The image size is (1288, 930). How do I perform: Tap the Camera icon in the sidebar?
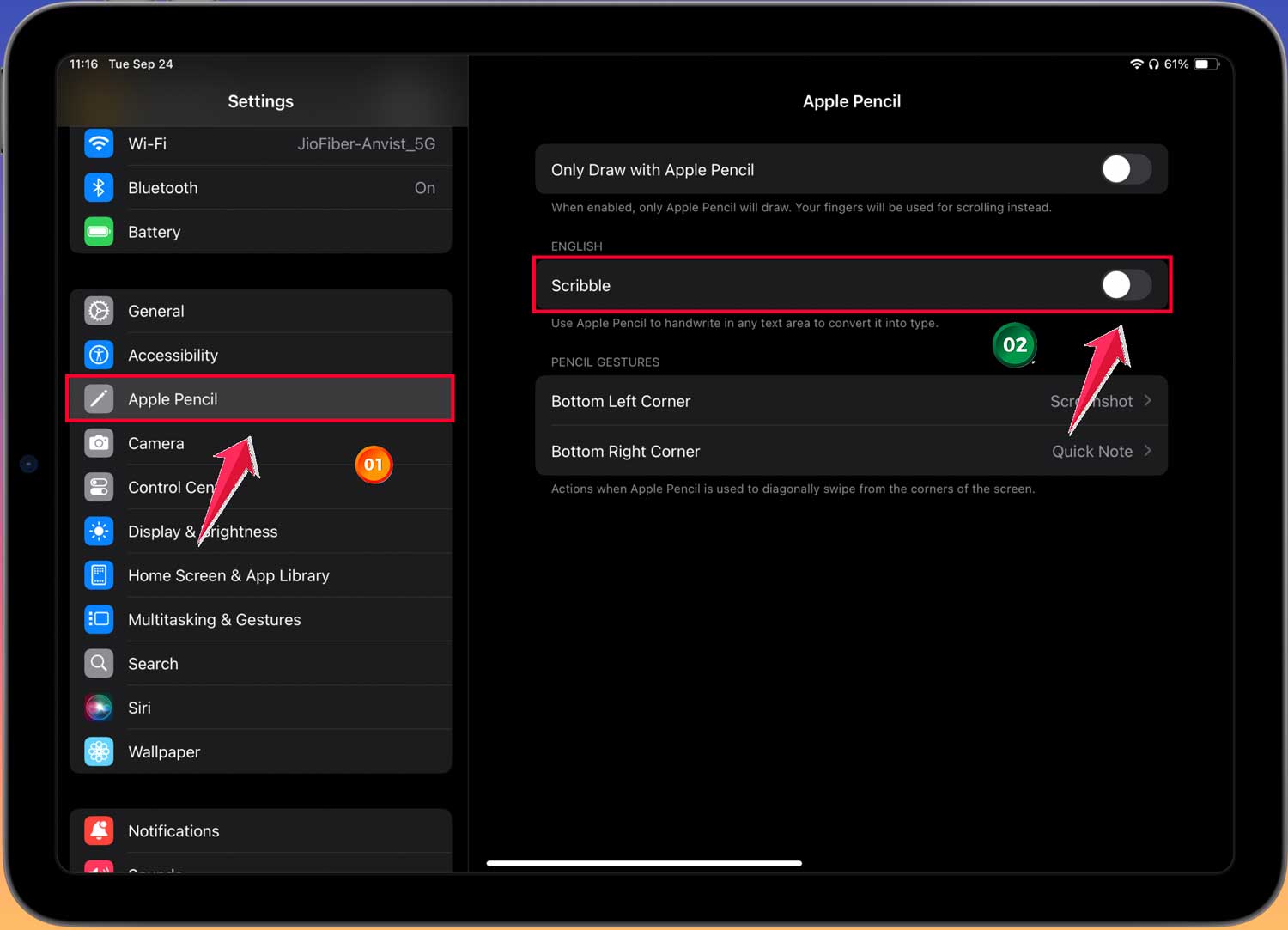pos(99,443)
